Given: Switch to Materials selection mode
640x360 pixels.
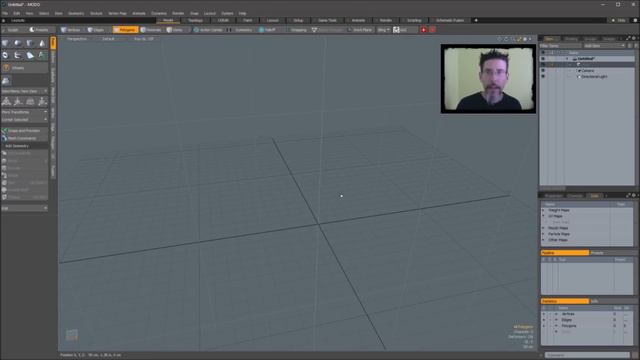Looking at the screenshot, I should click(x=151, y=30).
